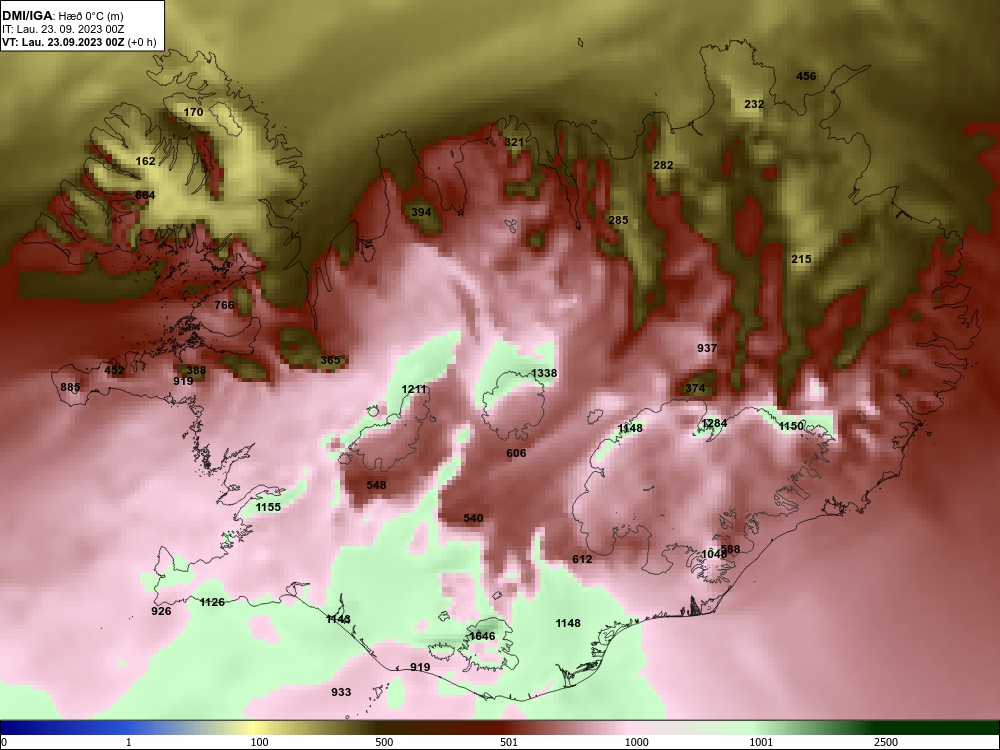Viewport: 1000px width, 750px height.
Task: Click the 1646 value on the southern glacier
Action: click(x=482, y=636)
